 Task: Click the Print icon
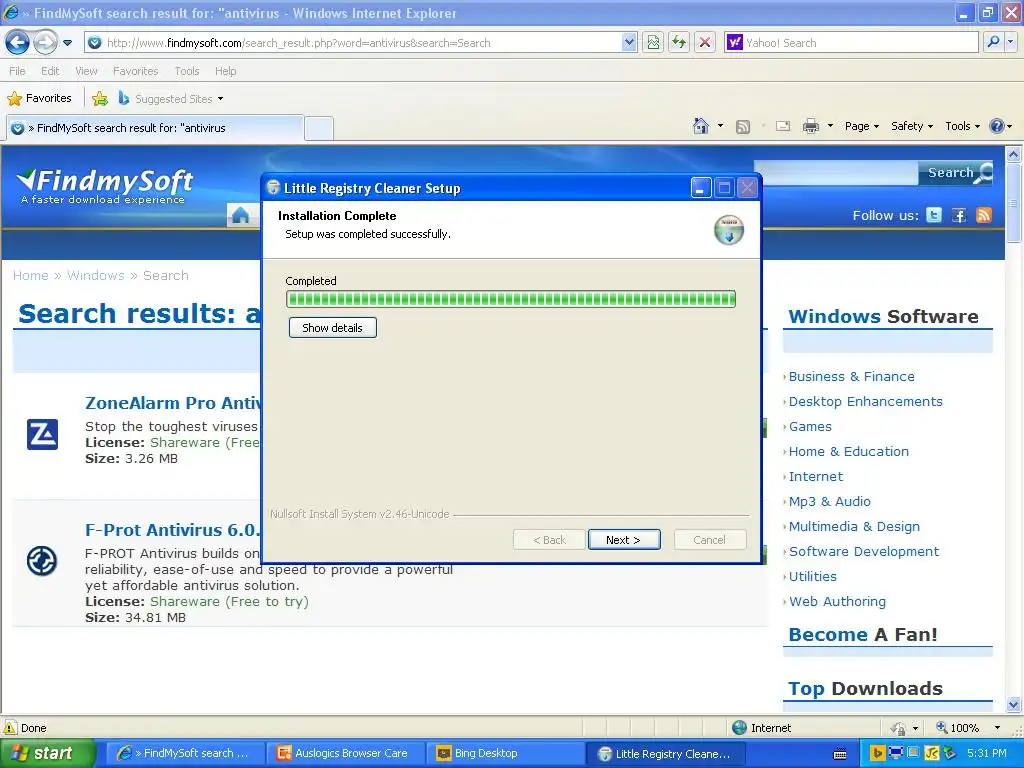click(810, 126)
